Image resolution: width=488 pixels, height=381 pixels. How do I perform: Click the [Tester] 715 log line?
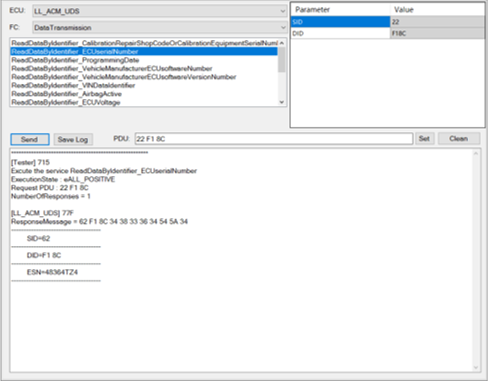30,162
